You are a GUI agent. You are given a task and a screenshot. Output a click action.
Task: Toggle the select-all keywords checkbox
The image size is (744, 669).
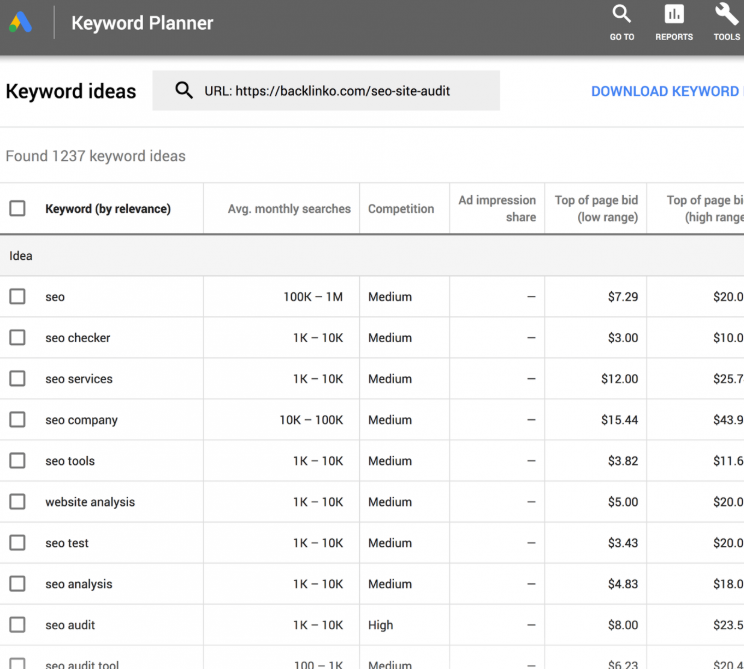click(x=18, y=208)
